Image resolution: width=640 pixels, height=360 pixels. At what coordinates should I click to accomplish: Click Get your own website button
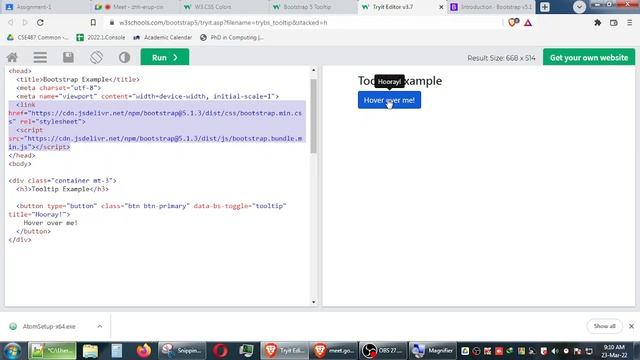point(589,58)
